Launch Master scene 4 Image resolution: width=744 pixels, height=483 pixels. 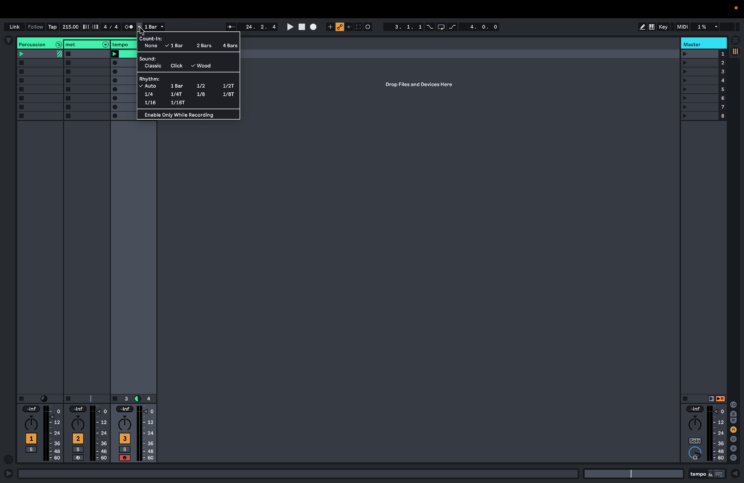point(685,81)
